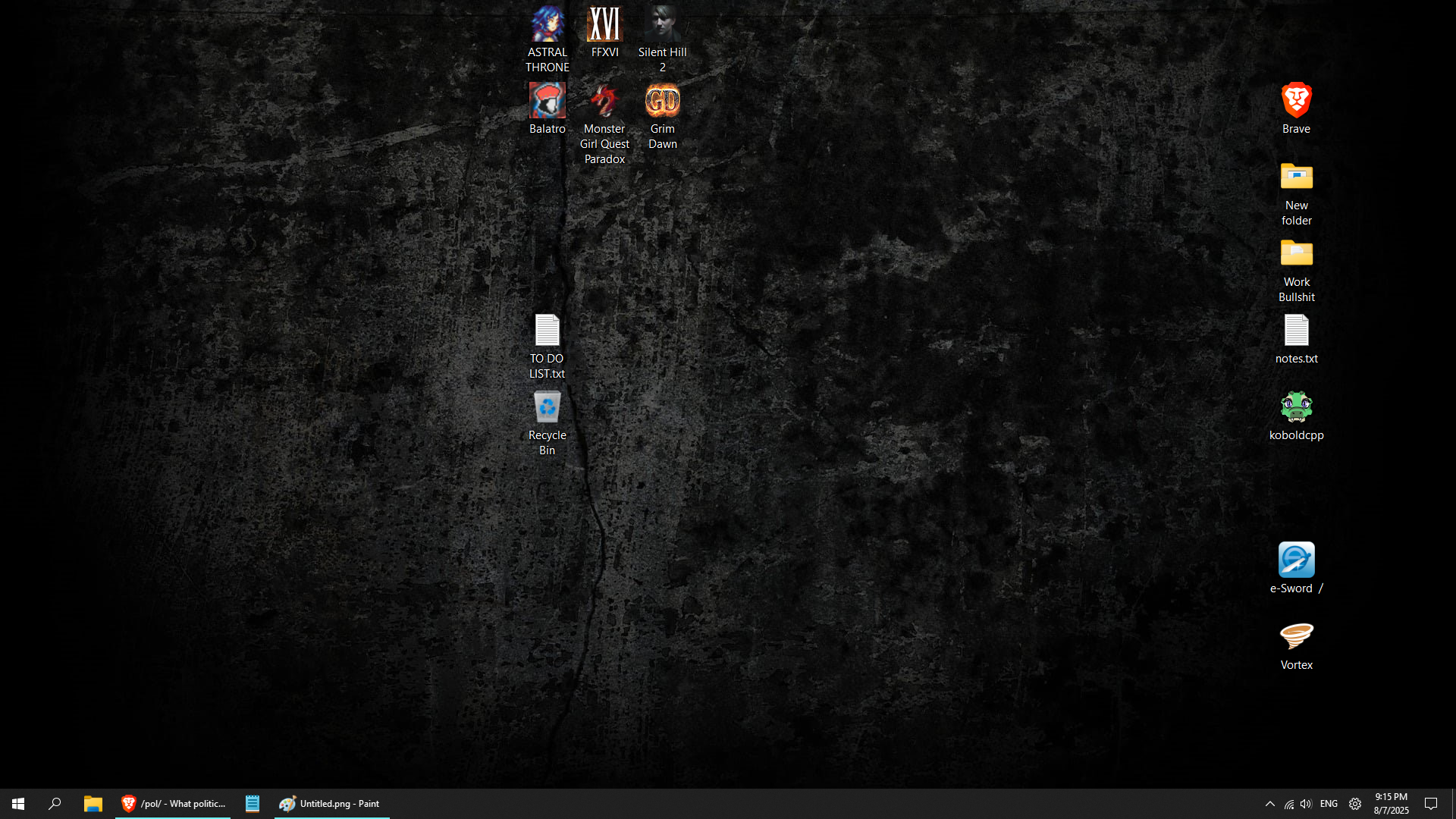
Task: Select the e-Sword desktop shortcut
Action: (1296, 568)
